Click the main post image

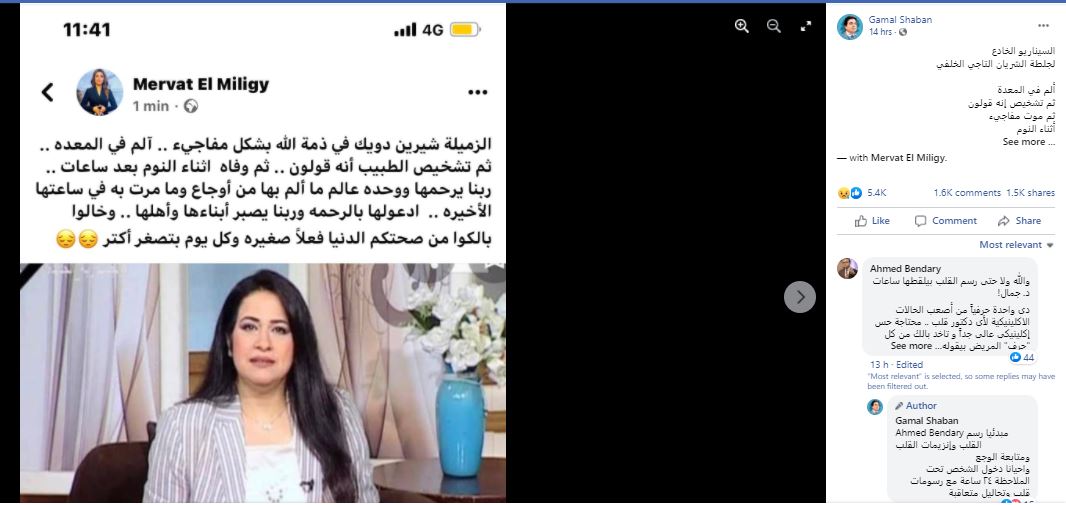[263, 253]
